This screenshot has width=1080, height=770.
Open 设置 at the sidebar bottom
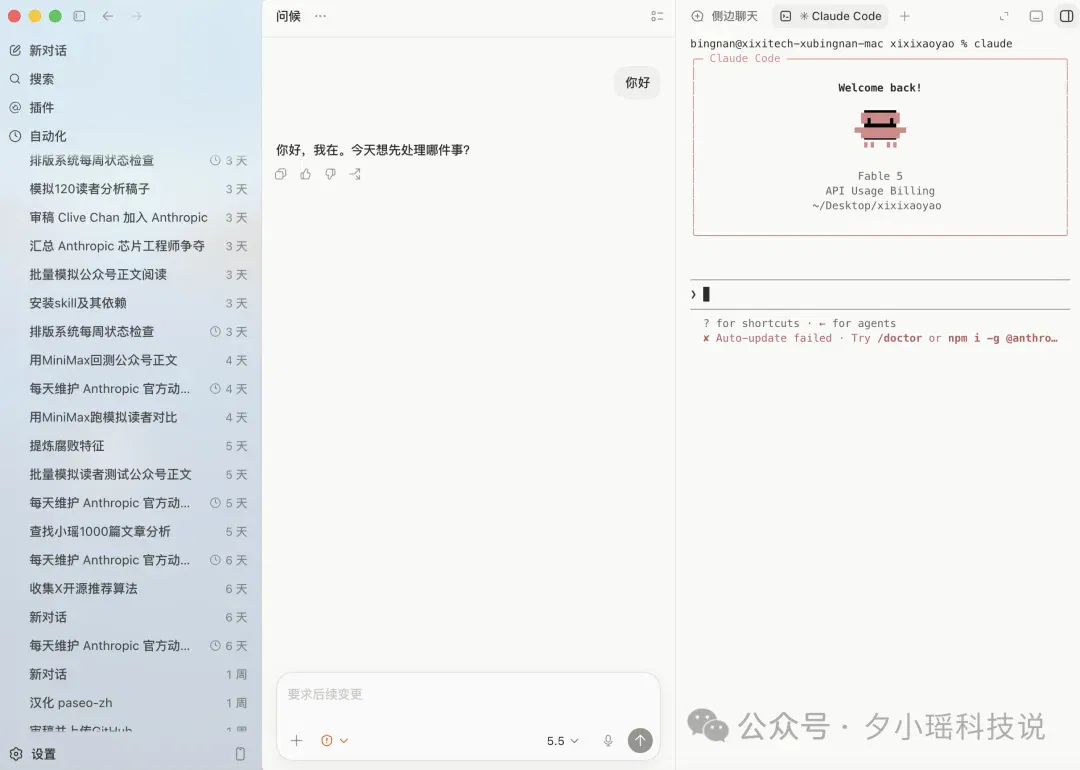click(33, 754)
